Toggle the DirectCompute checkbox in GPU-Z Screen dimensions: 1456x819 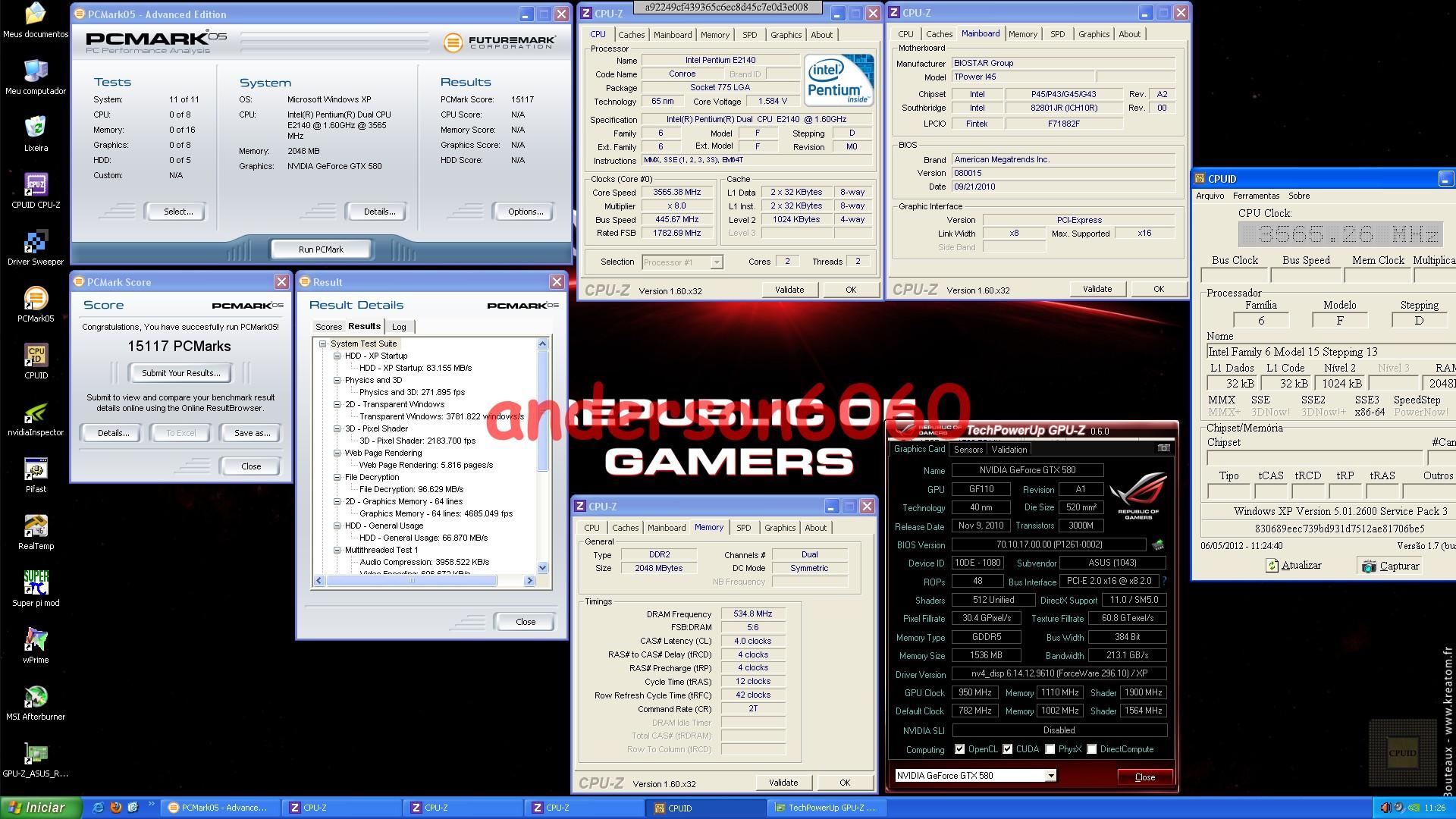click(1092, 749)
